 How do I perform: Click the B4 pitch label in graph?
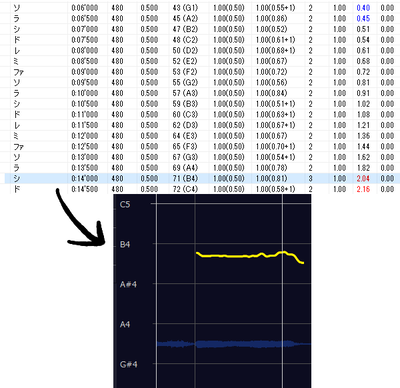coord(125,244)
